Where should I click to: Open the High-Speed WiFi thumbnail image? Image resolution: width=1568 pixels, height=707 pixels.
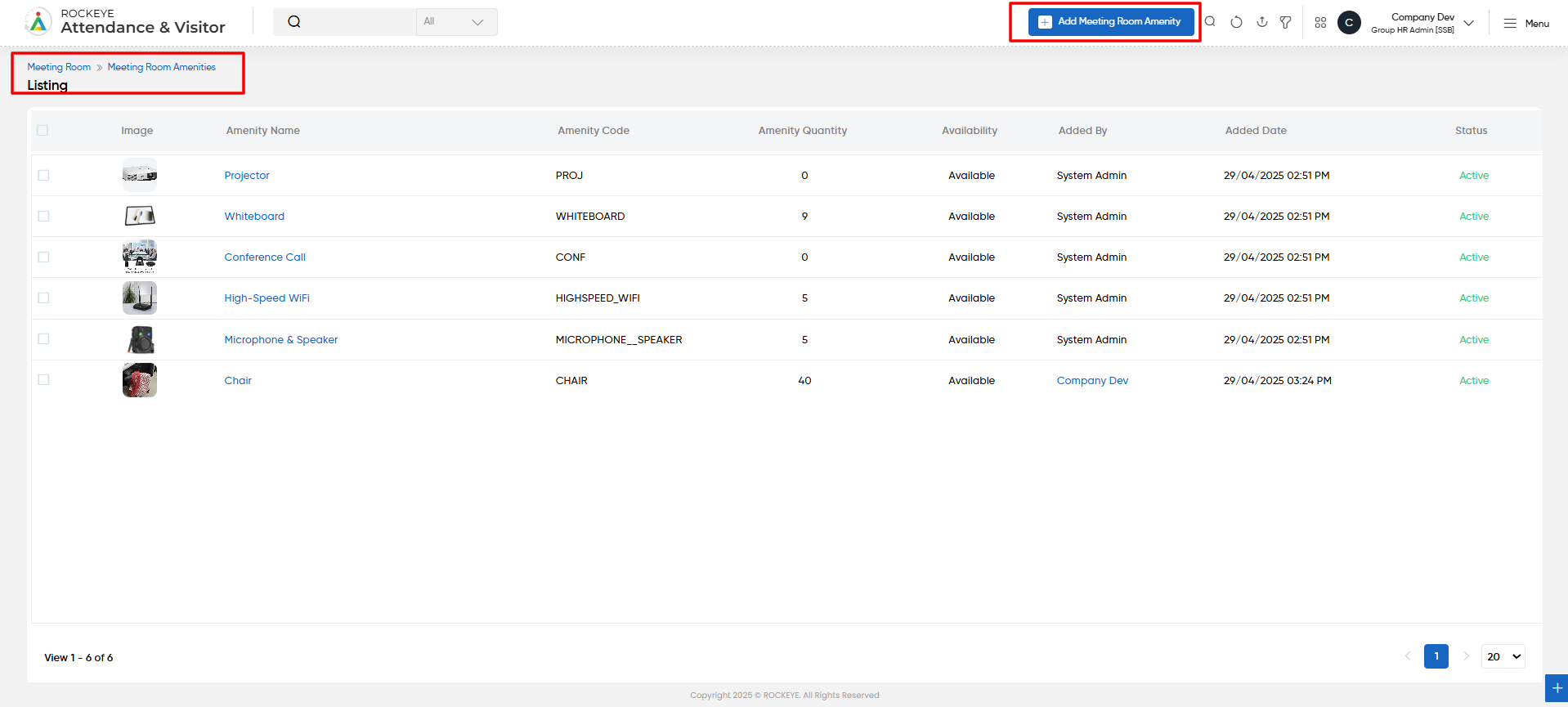140,298
